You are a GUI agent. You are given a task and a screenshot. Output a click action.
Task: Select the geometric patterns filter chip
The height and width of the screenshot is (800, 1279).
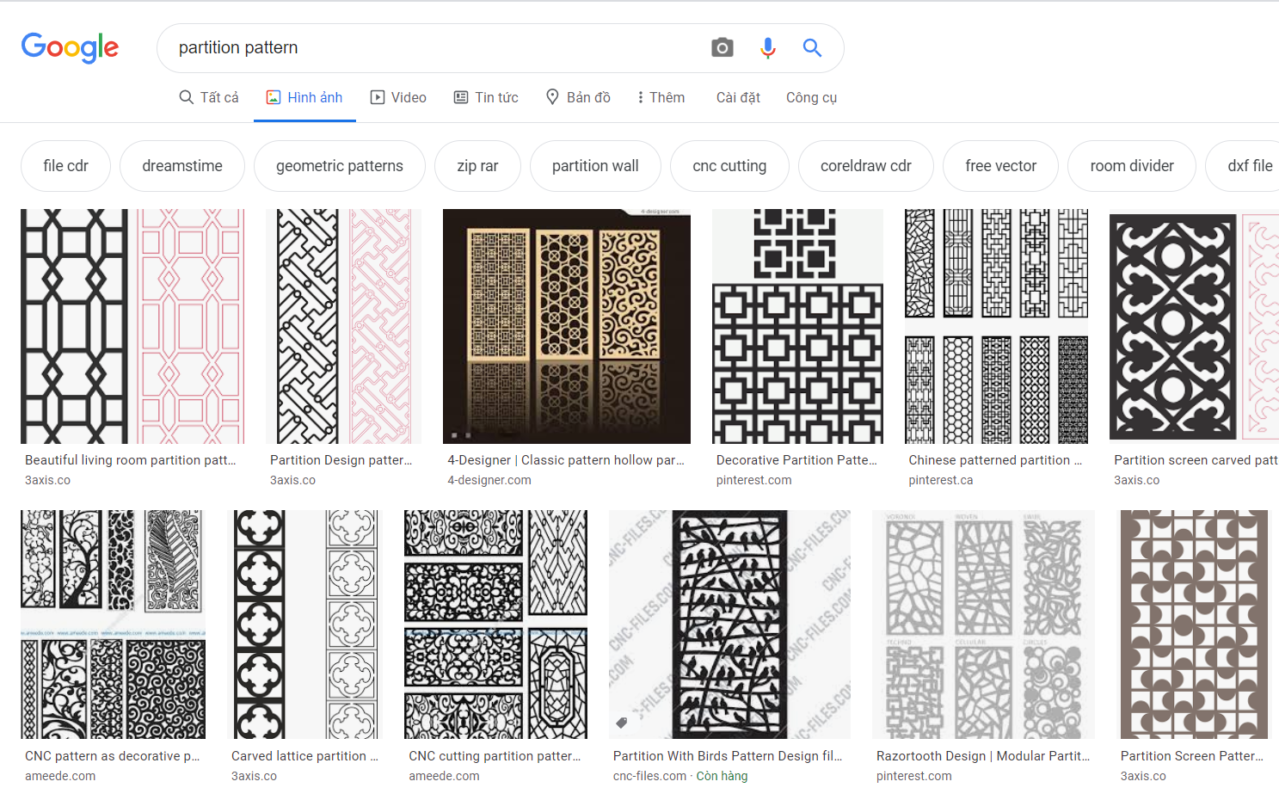(x=339, y=165)
